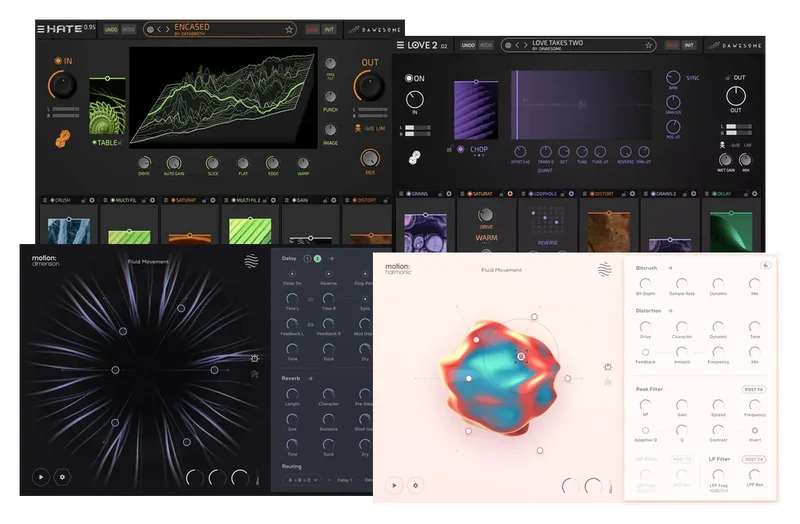The image size is (800, 524).
Task: Click the HATE randomize dice icon
Action: tap(62, 139)
